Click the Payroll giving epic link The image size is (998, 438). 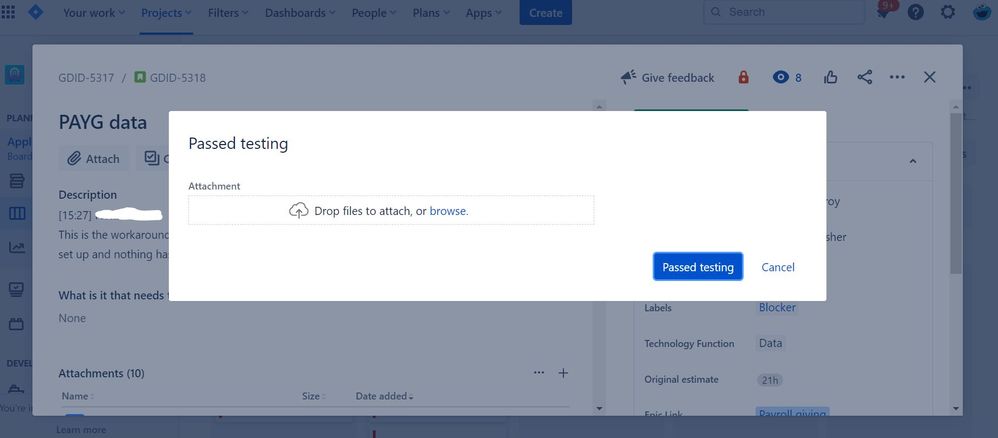(792, 413)
